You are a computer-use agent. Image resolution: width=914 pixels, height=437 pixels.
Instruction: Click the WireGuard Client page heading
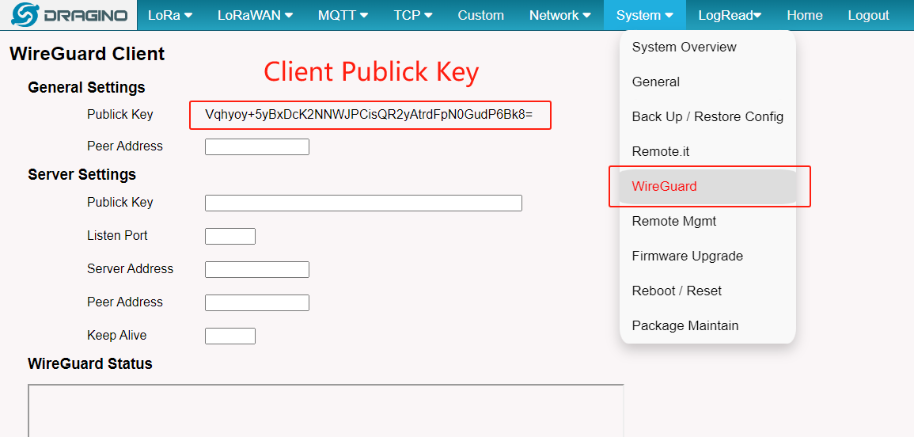(87, 54)
